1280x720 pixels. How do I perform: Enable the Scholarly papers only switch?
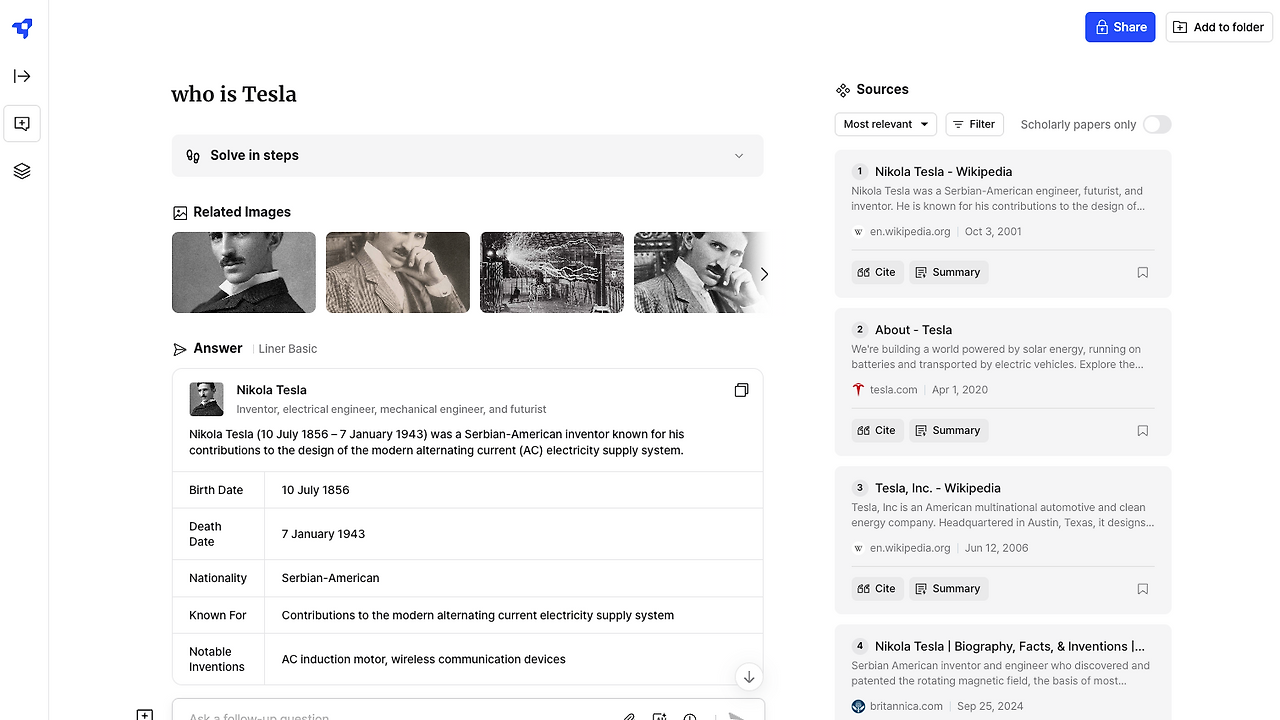click(x=1157, y=124)
